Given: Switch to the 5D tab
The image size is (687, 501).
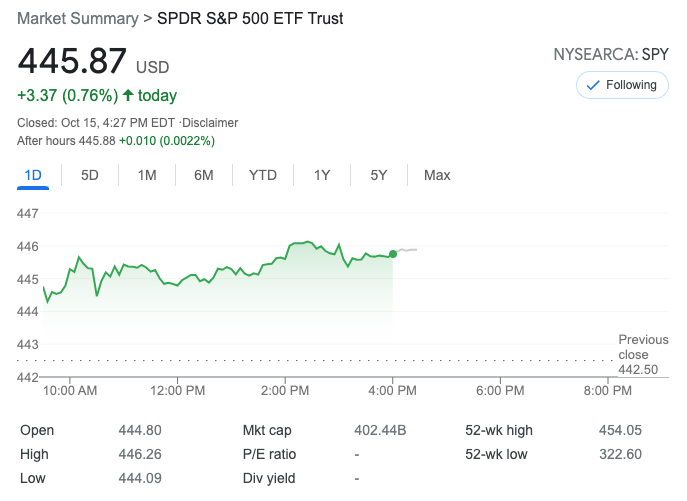Looking at the screenshot, I should (90, 175).
